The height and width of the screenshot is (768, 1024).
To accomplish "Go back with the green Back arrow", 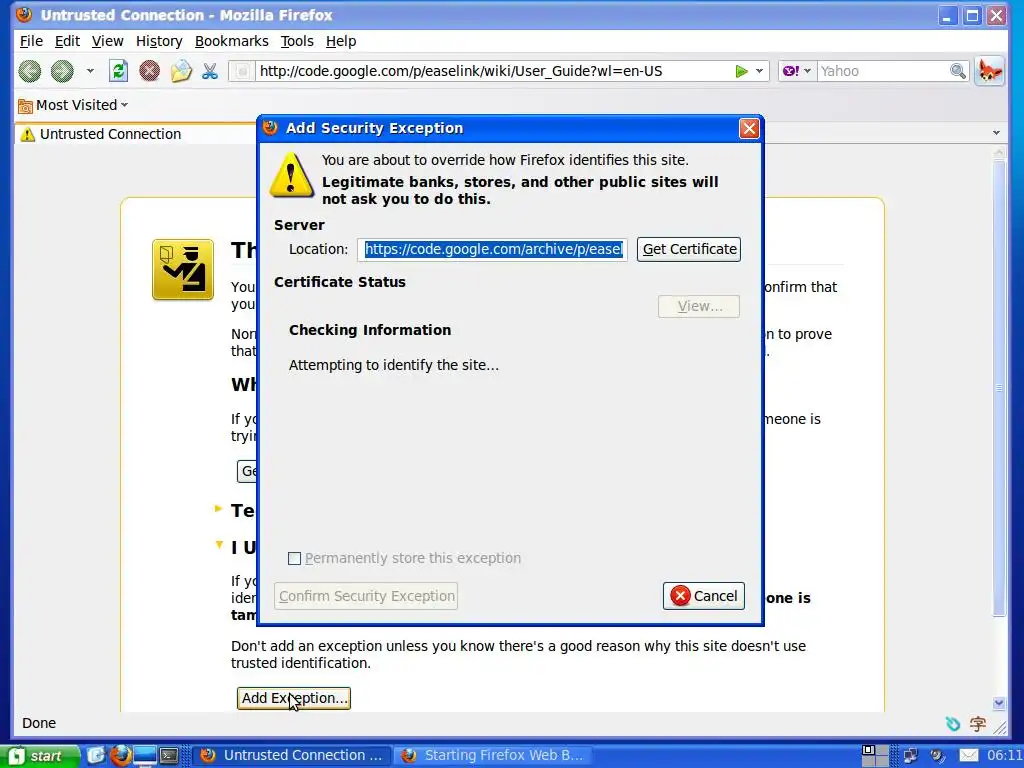I will tap(29, 71).
